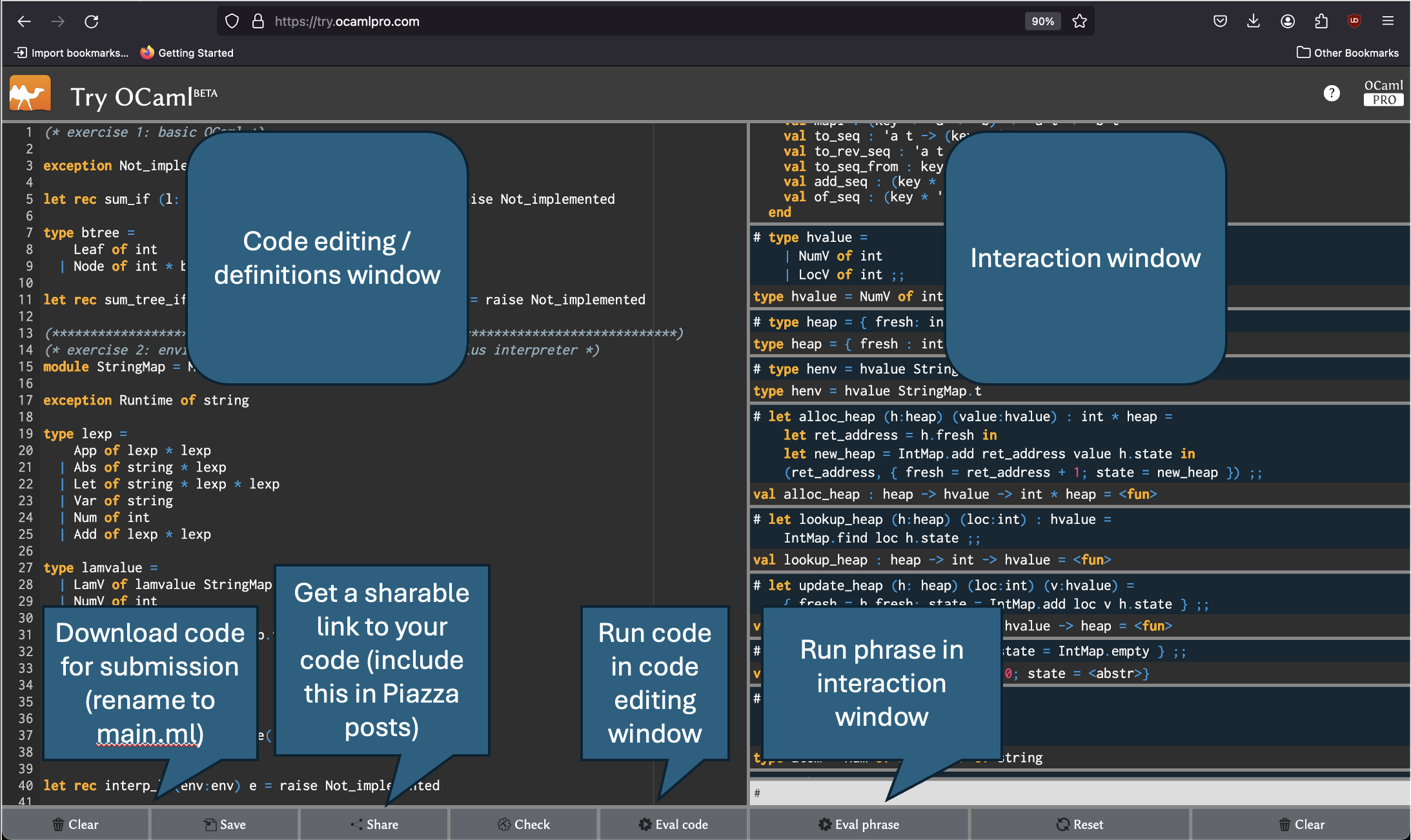Click Share to get a sharable link
The height and width of the screenshot is (840, 1411).
point(374,825)
